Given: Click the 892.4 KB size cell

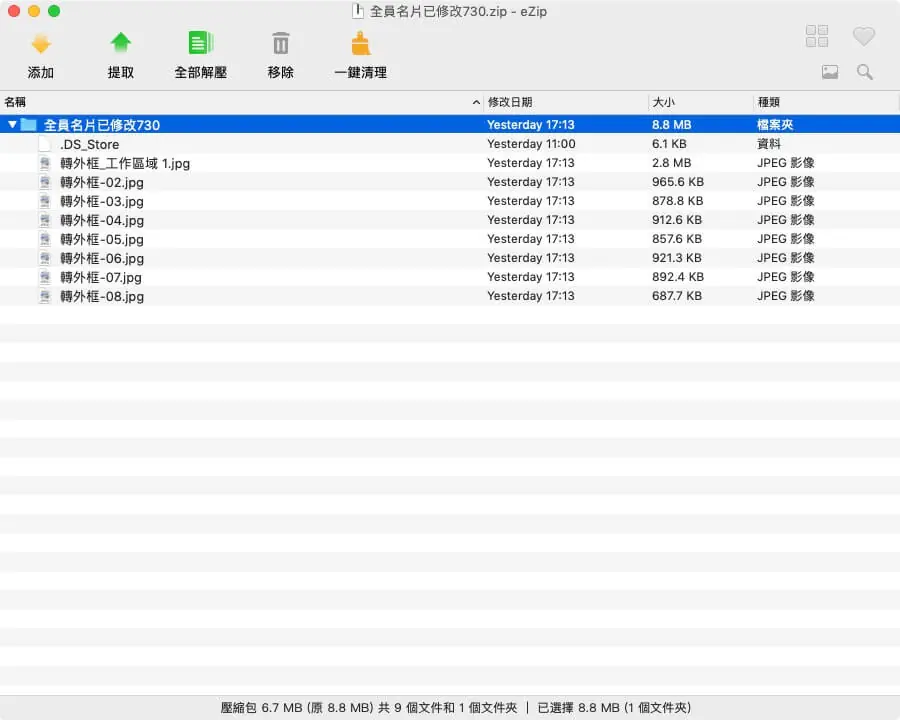Looking at the screenshot, I should [677, 276].
